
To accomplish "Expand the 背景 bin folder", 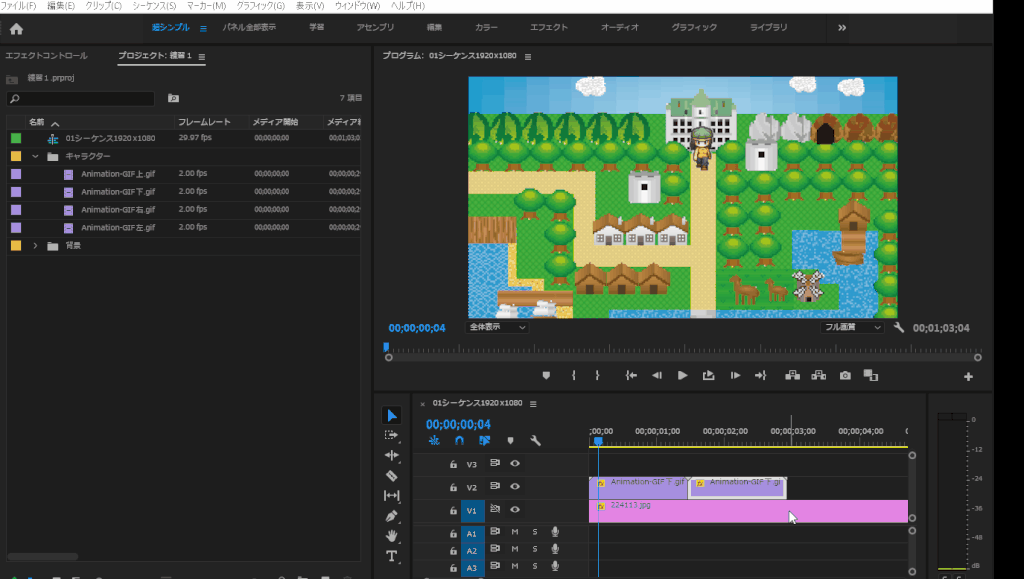I will click(x=36, y=246).
